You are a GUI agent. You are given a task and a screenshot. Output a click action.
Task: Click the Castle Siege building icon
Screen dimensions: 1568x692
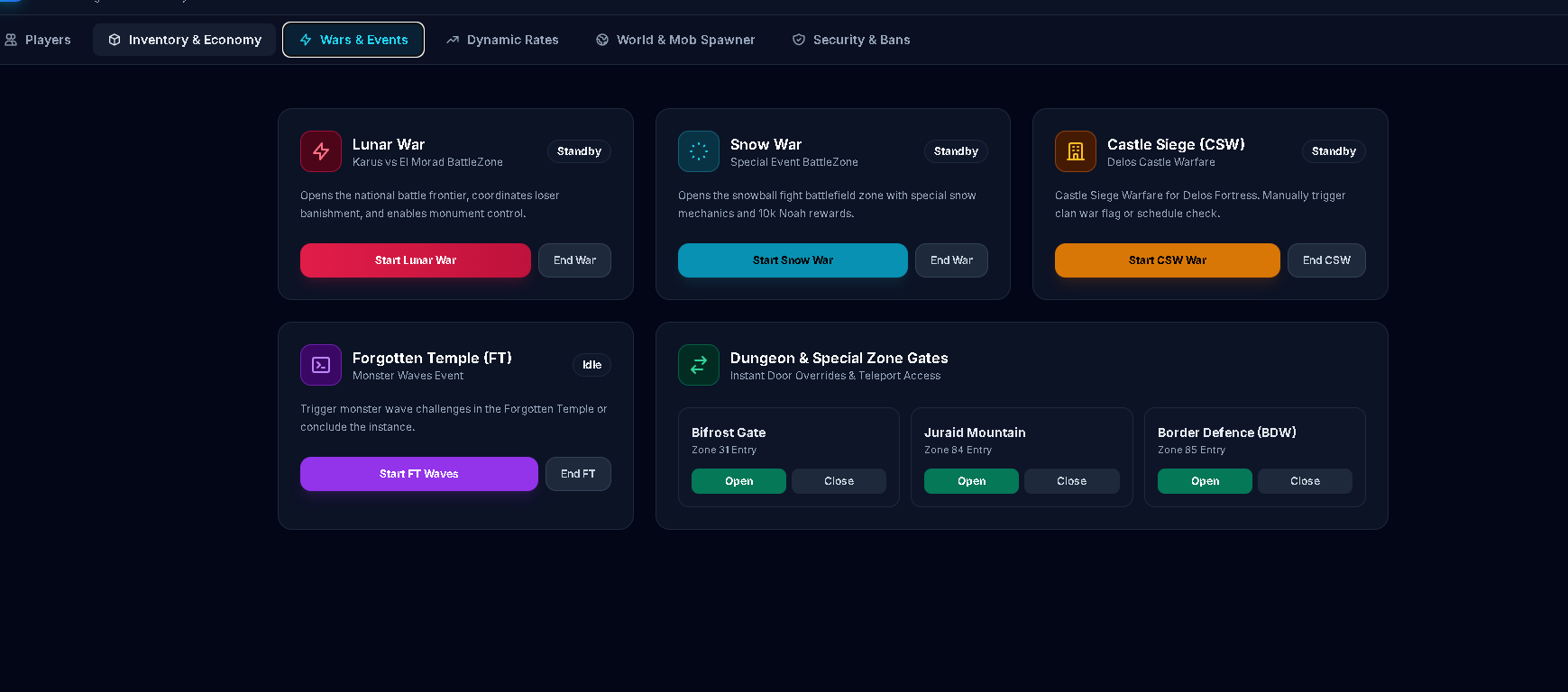pyautogui.click(x=1076, y=151)
